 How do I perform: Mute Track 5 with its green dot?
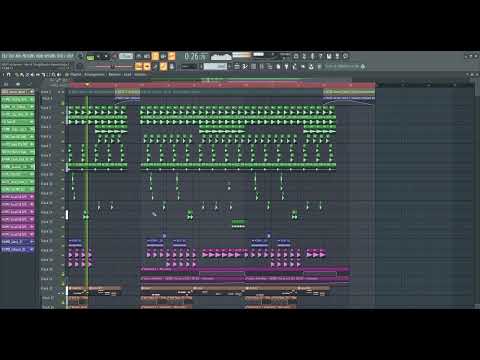[x=63, y=132]
